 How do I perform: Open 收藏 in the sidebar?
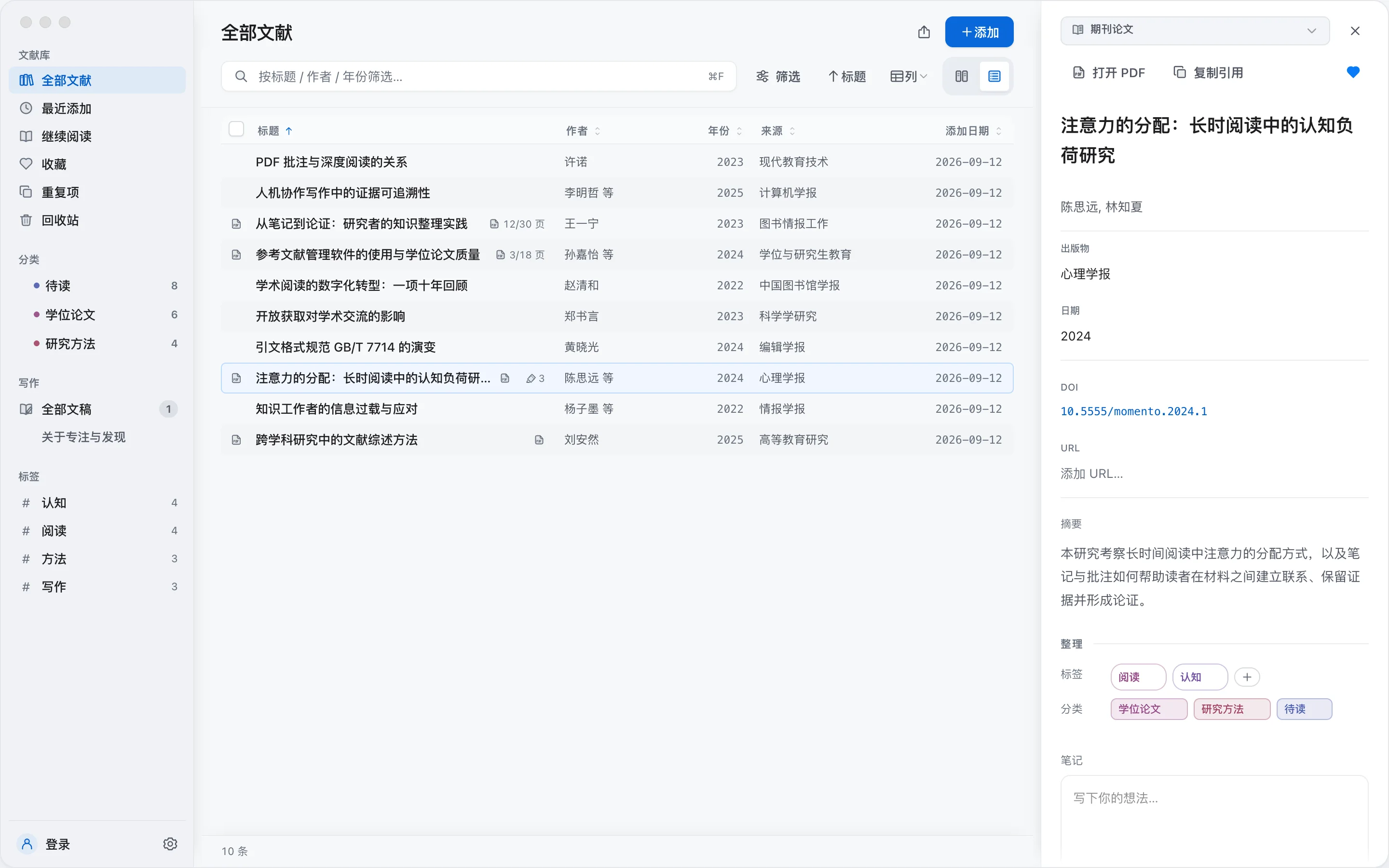pos(97,164)
